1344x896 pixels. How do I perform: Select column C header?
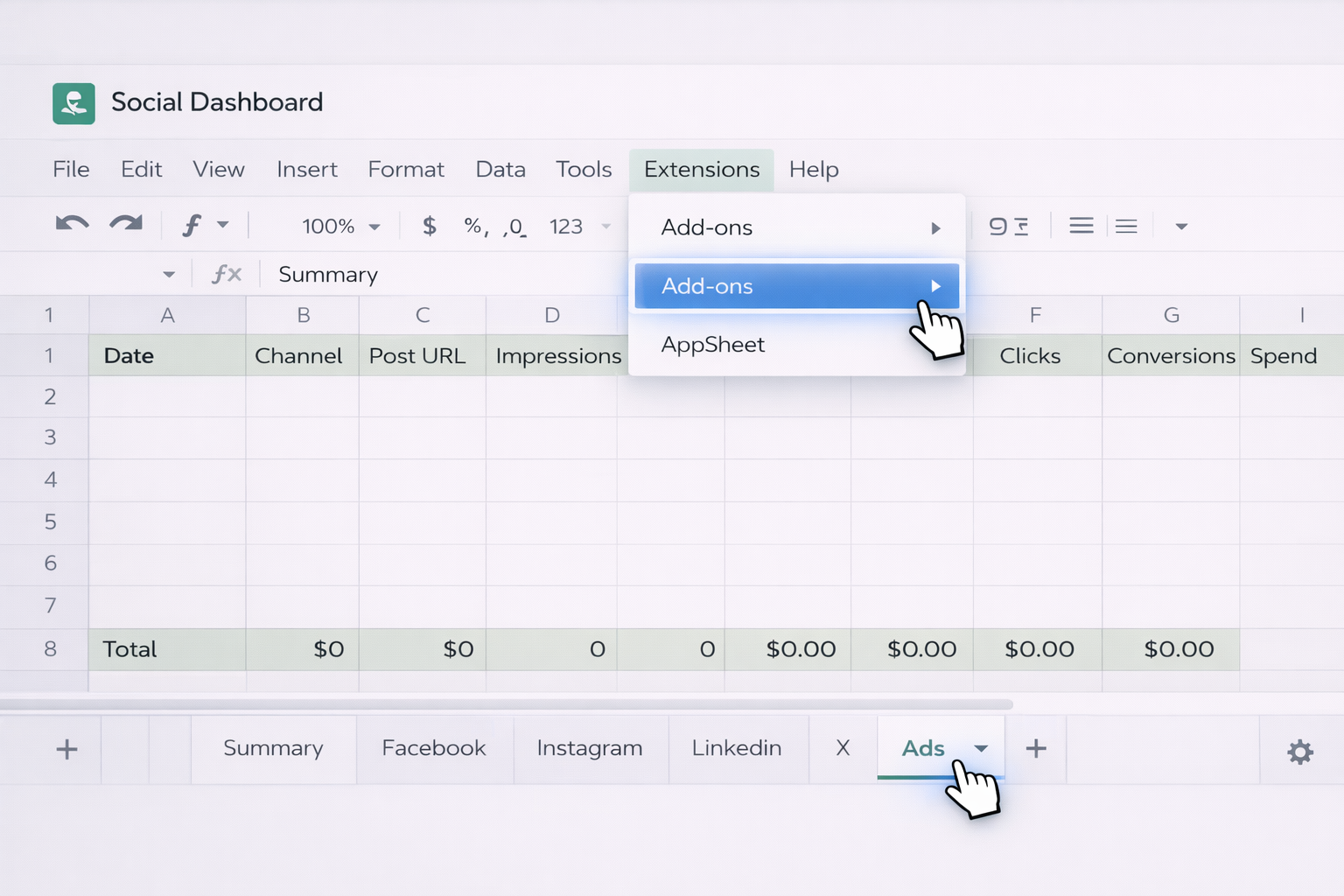tap(423, 315)
